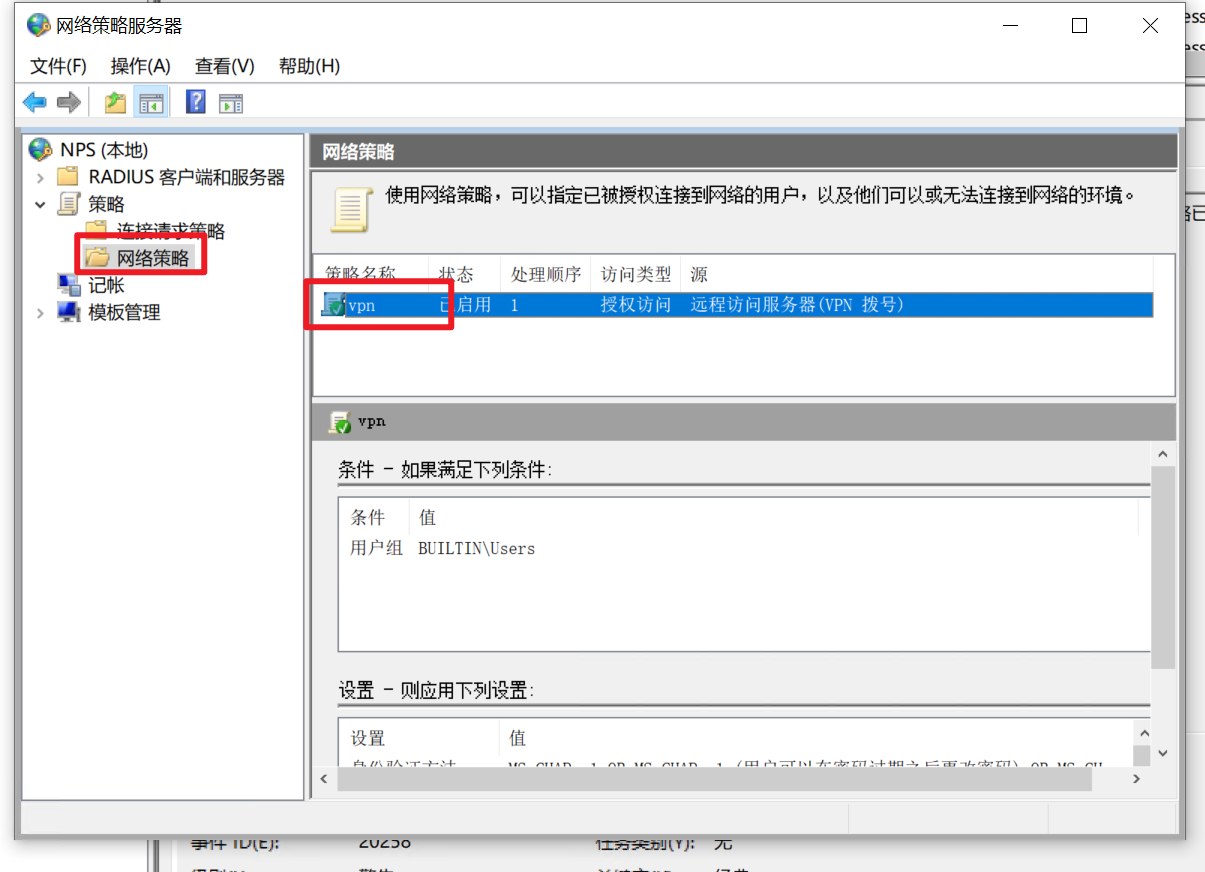Collapse the 策略 tree node
1205x872 pixels.
[x=40, y=205]
